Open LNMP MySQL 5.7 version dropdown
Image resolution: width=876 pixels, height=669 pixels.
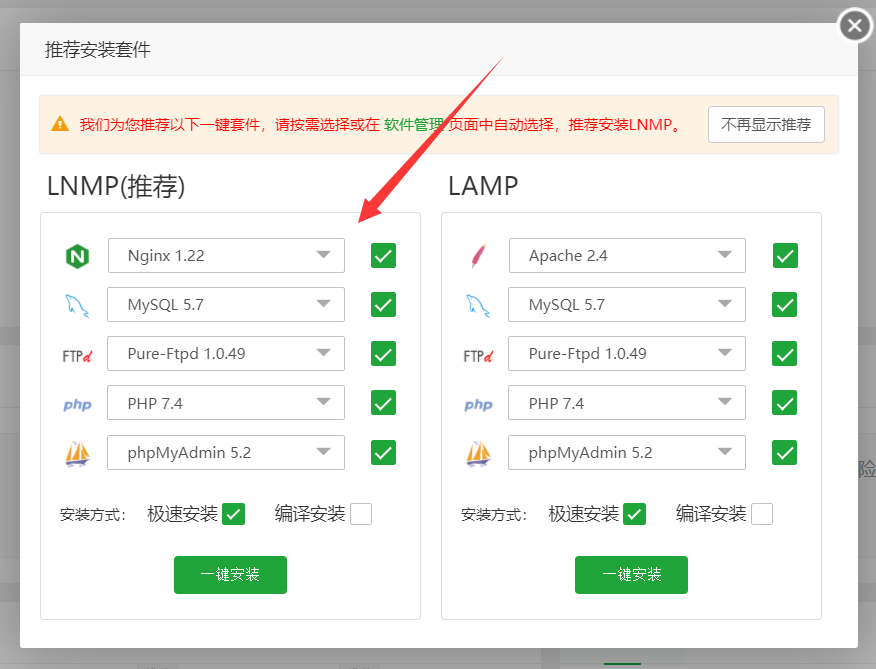(x=226, y=305)
